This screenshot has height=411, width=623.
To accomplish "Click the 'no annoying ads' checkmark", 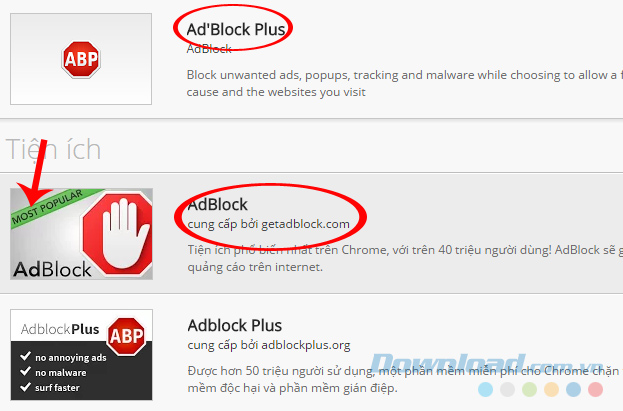I will 25,356.
